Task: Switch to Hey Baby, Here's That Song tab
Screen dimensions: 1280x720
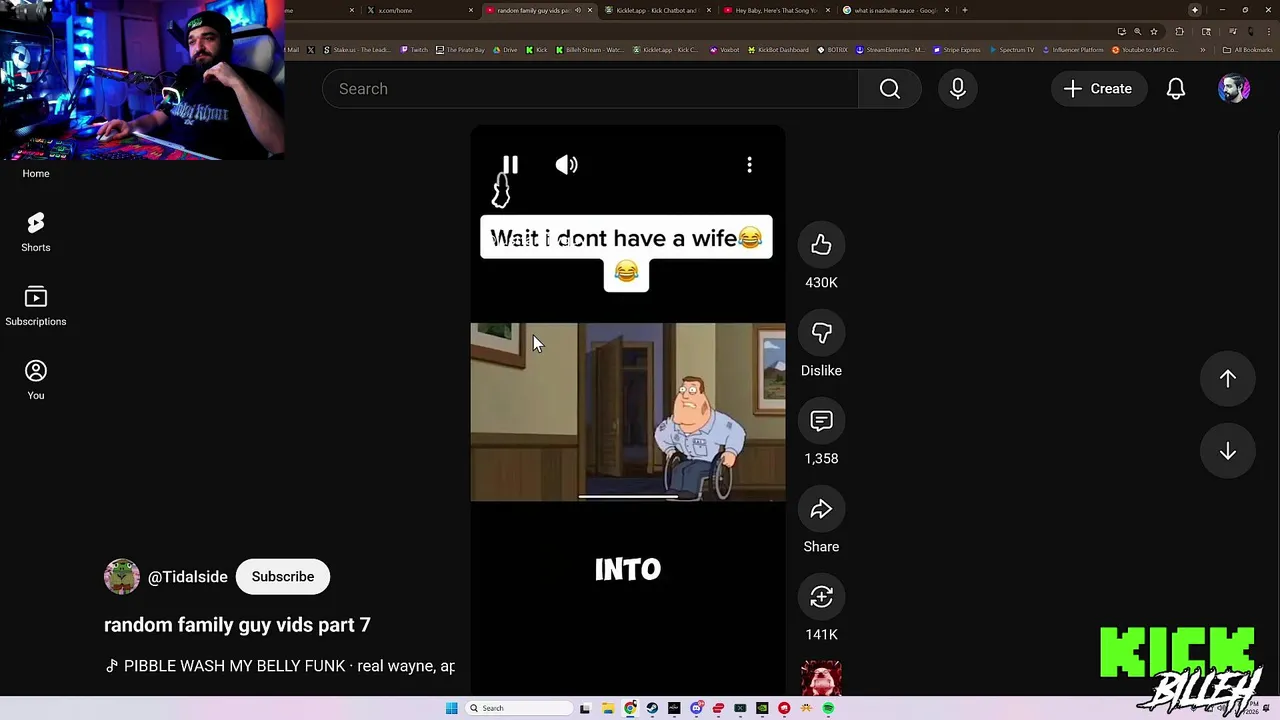Action: [775, 10]
